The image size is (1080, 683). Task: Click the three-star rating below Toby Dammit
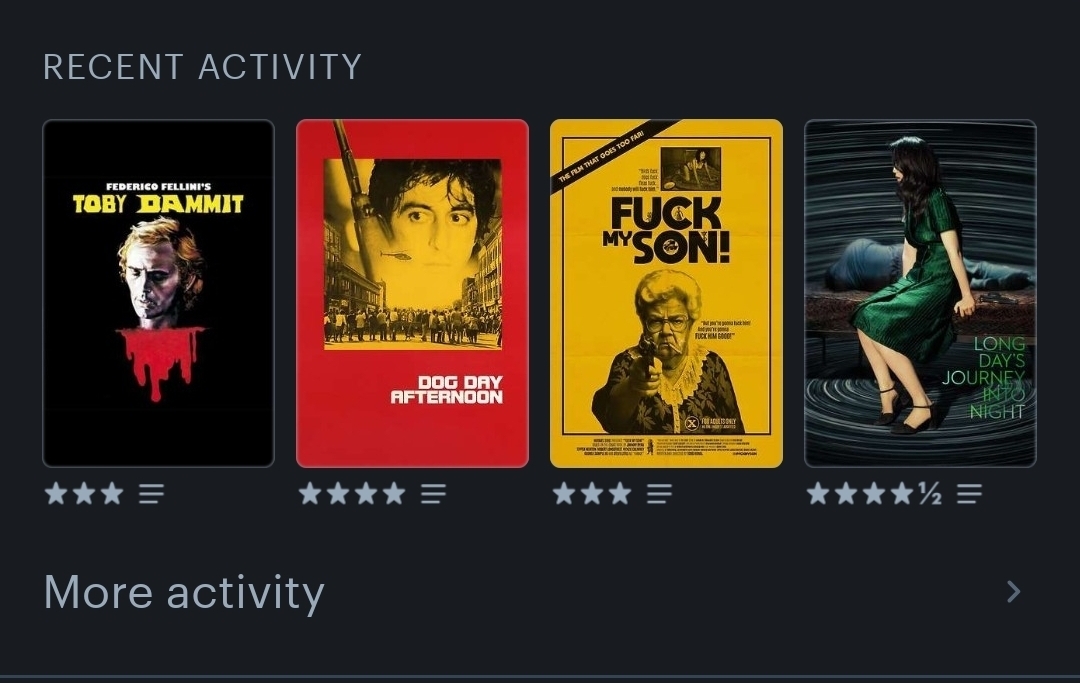click(x=84, y=494)
